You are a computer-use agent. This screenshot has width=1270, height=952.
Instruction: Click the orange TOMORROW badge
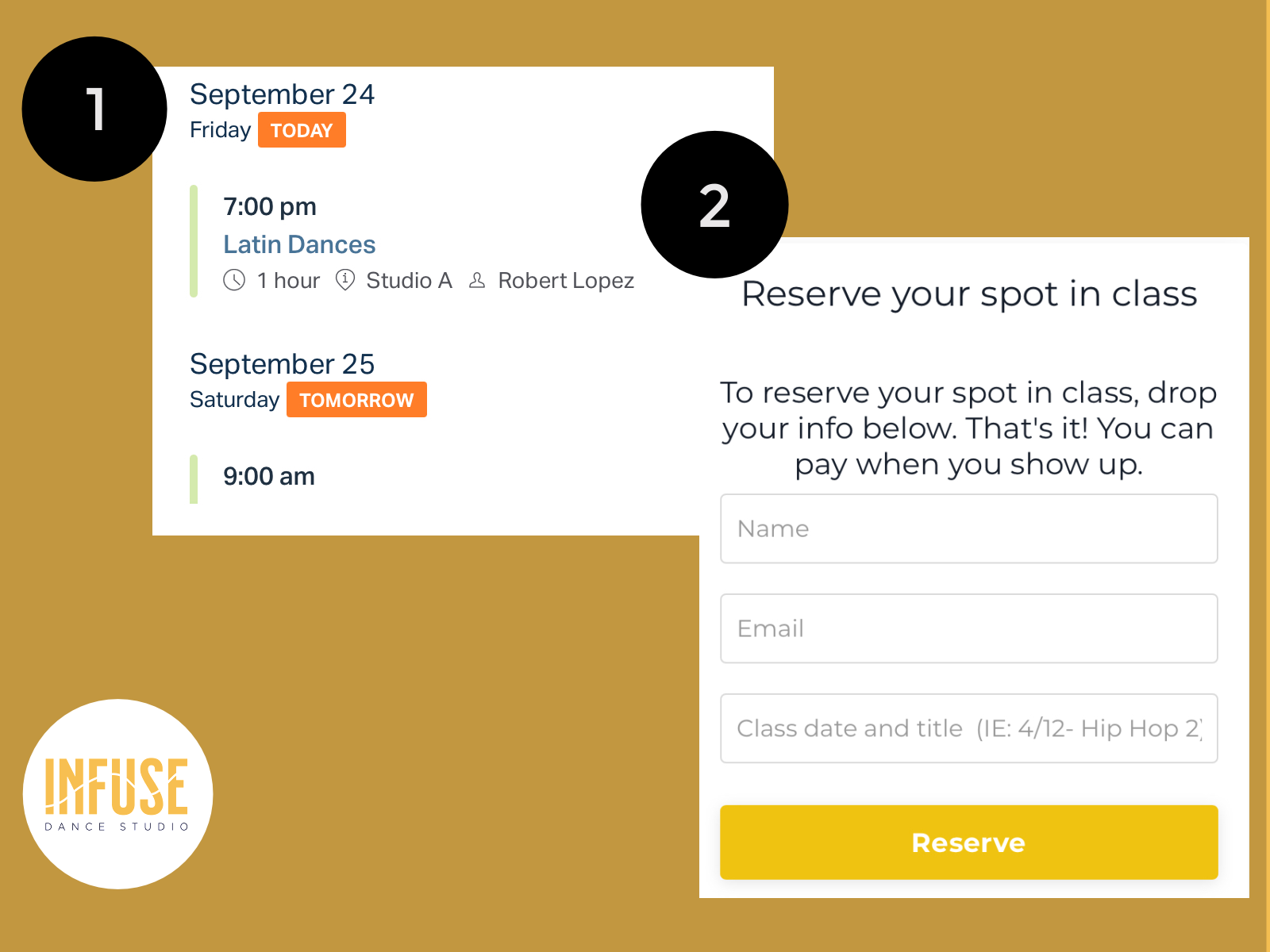point(356,400)
